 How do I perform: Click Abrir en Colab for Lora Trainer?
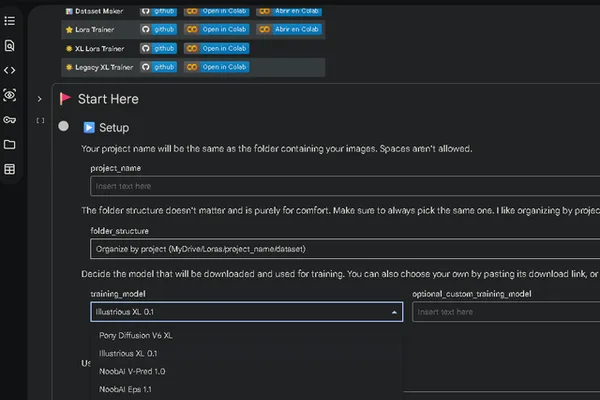click(289, 29)
